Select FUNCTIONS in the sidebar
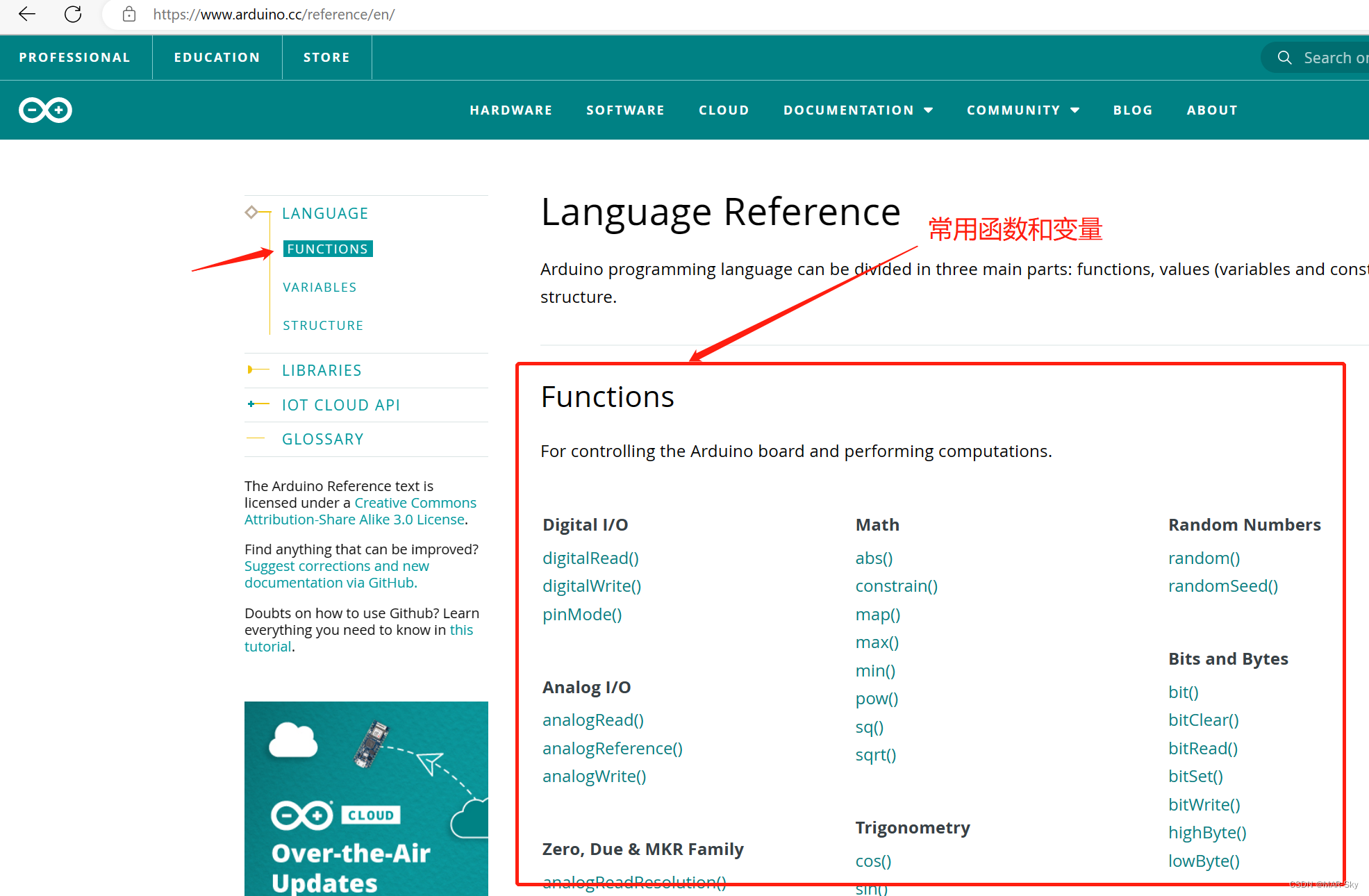The image size is (1369, 896). coord(328,249)
